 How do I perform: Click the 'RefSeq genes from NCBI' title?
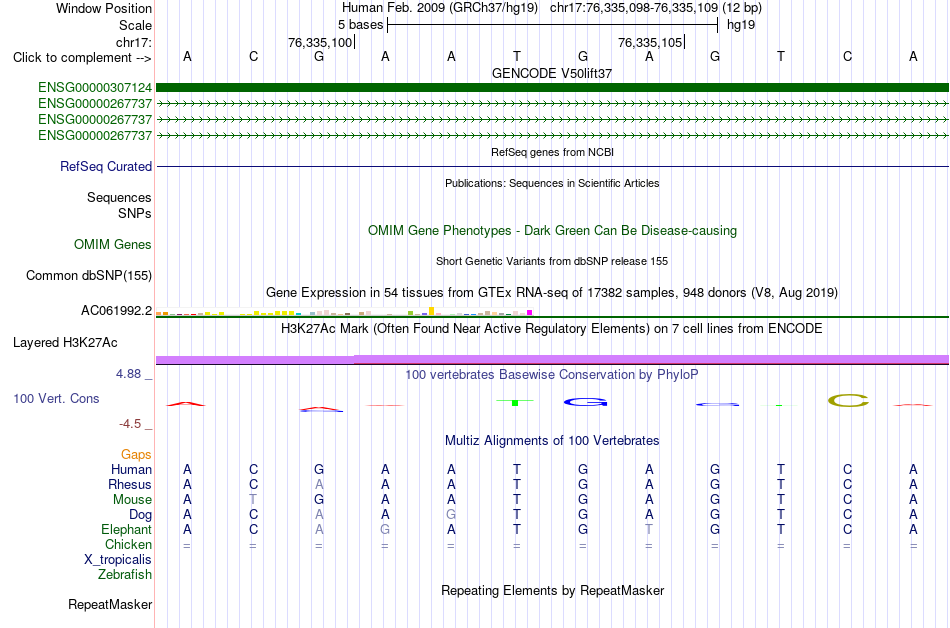tap(552, 152)
